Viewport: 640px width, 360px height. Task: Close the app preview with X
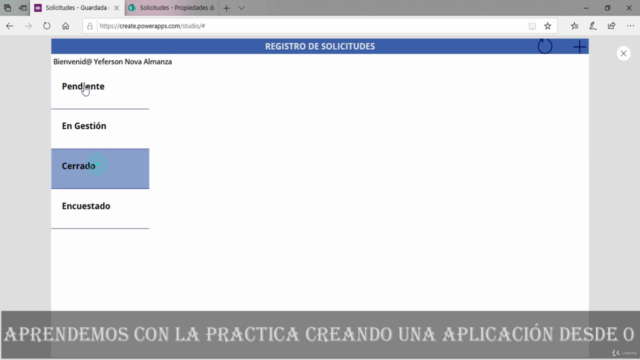(x=623, y=53)
